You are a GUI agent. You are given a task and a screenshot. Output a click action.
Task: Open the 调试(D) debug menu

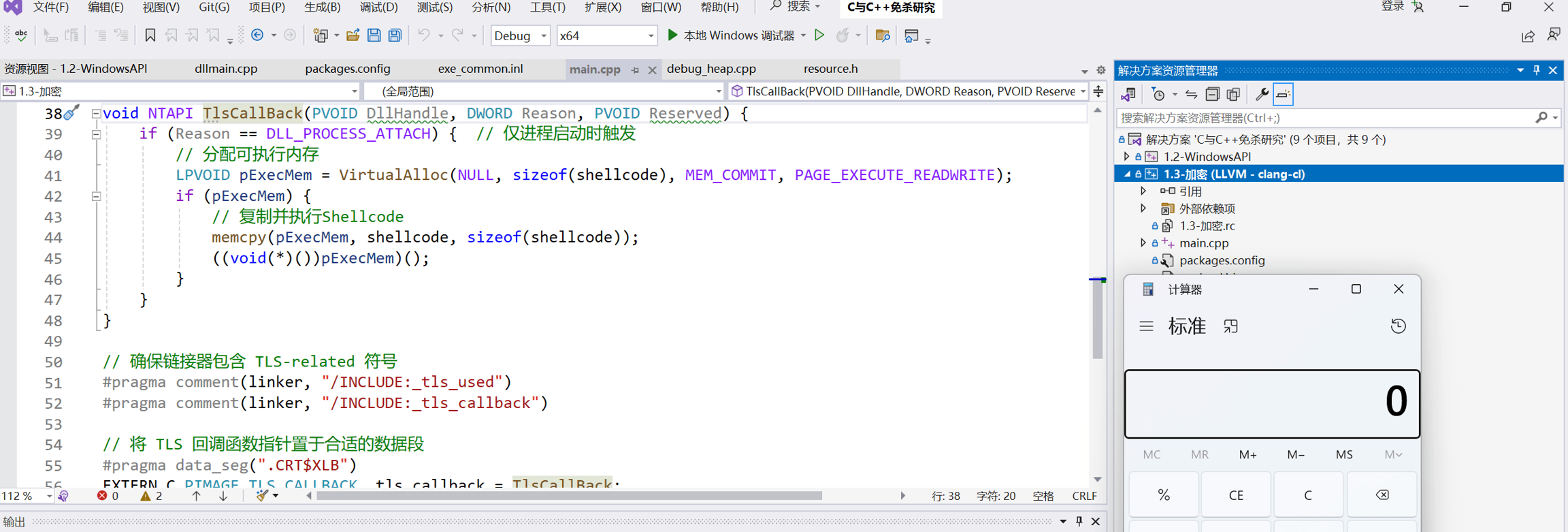pos(378,7)
